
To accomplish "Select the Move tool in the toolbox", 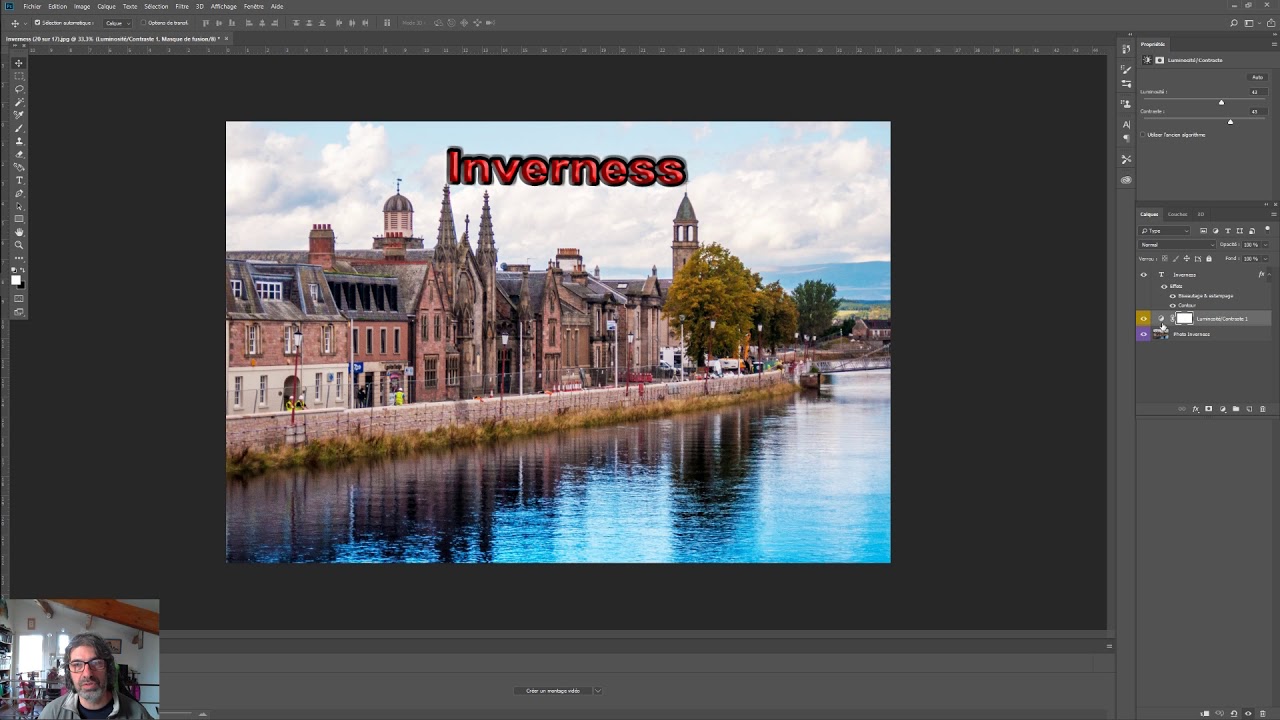I will [x=19, y=63].
